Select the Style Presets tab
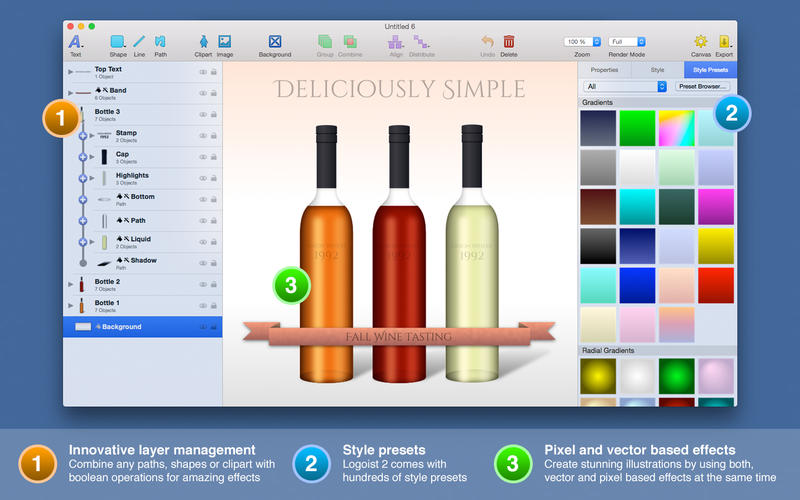This screenshot has width=800, height=500. point(710,70)
